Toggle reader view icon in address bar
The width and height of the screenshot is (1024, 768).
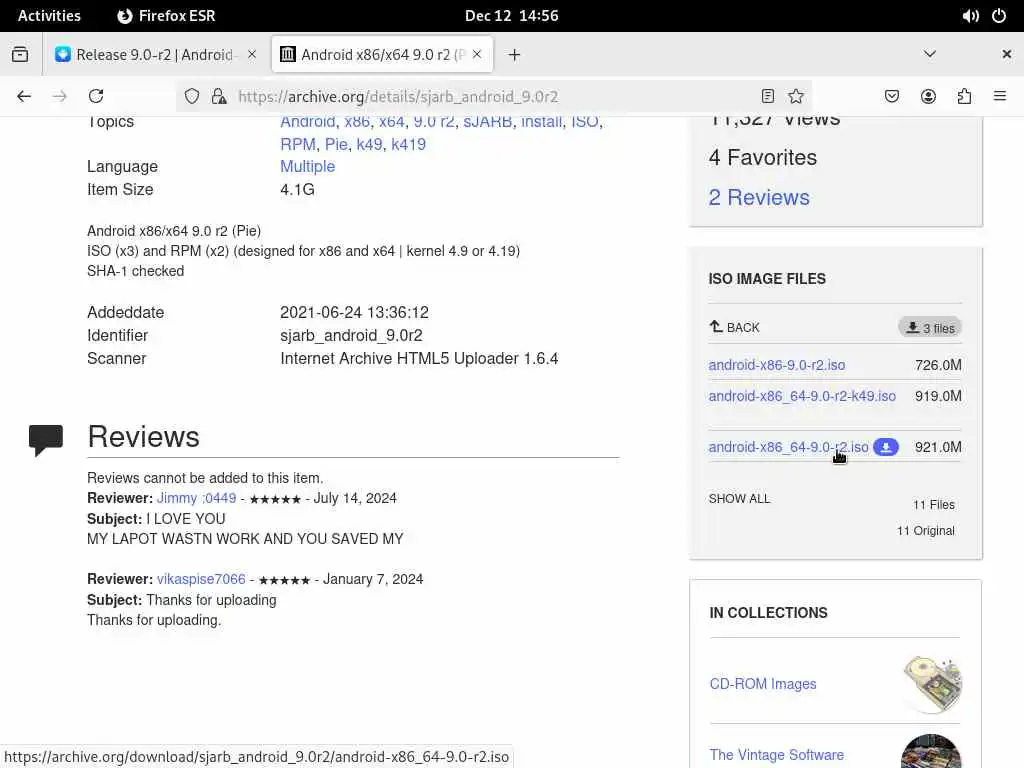(768, 96)
